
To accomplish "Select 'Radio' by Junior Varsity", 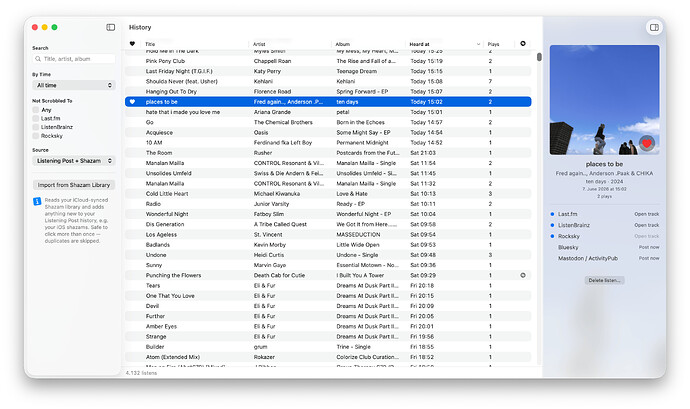I will [328, 204].
